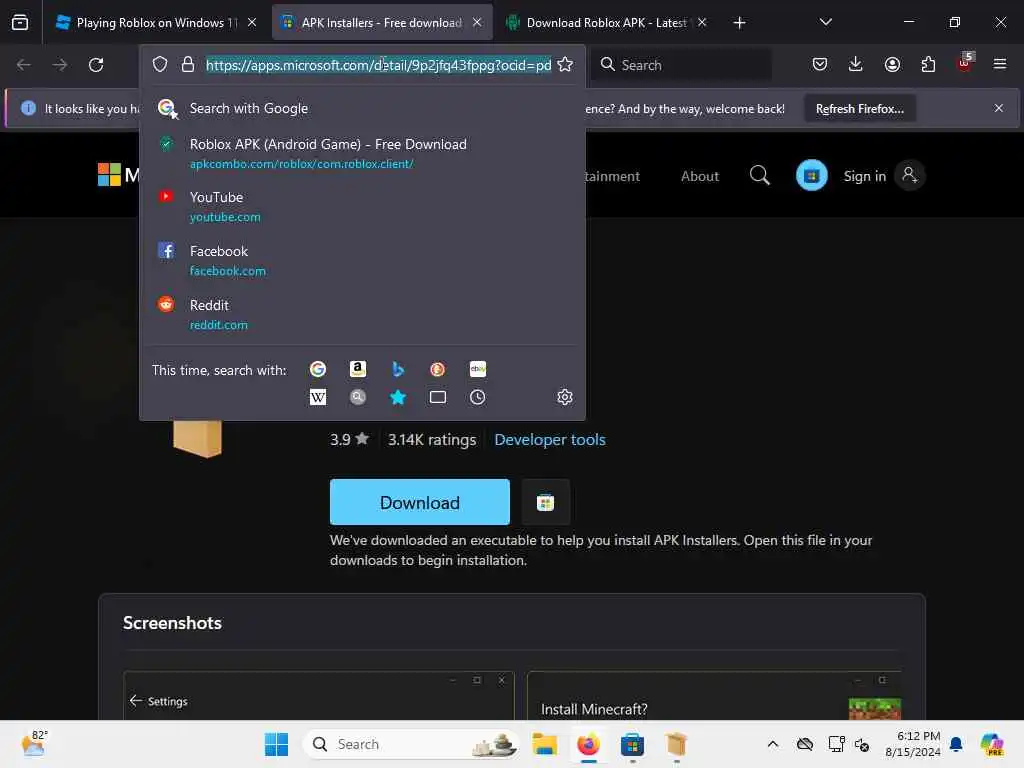Click the uBlock extension icon with badge
The height and width of the screenshot is (768, 1024).
point(965,63)
